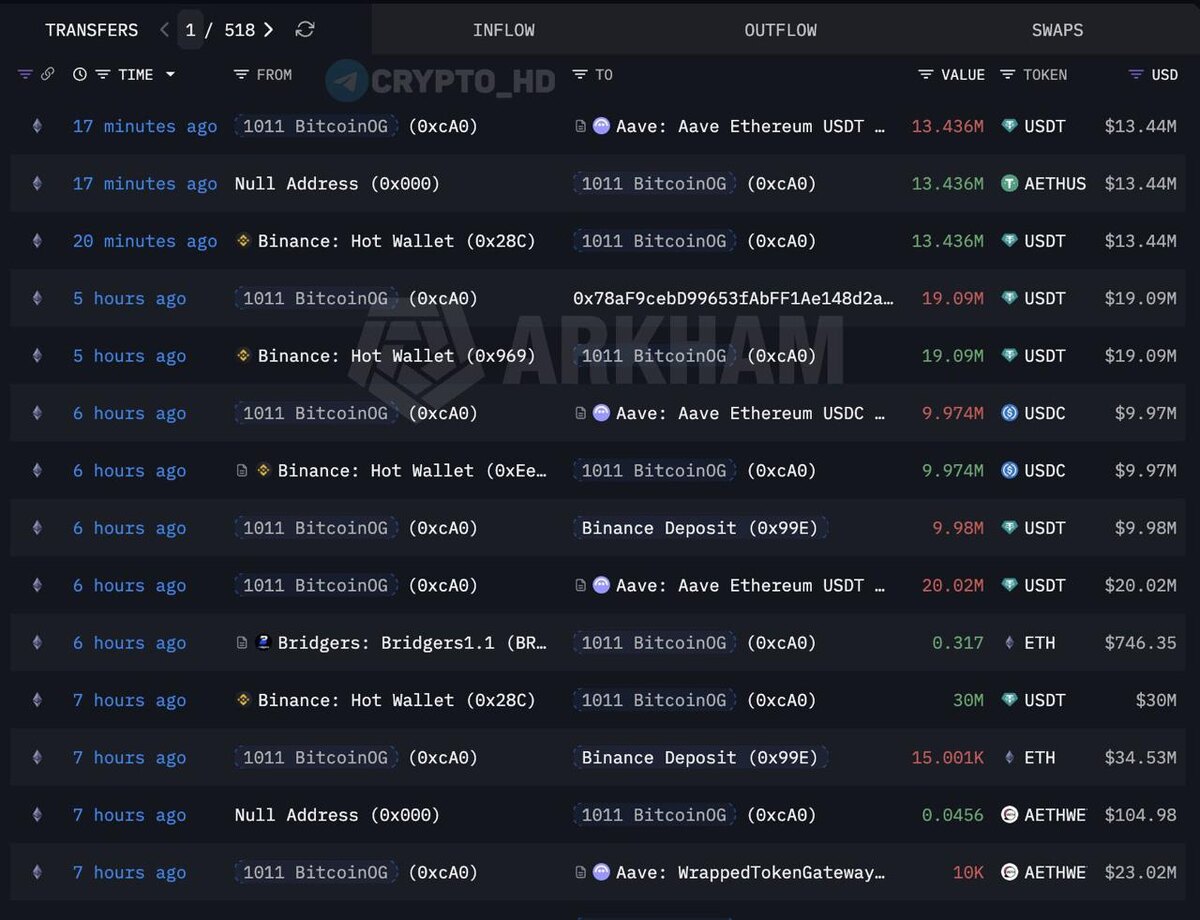Viewport: 1200px width, 920px height.
Task: Open Aave Ethereum USDT in first row
Action: pos(750,126)
